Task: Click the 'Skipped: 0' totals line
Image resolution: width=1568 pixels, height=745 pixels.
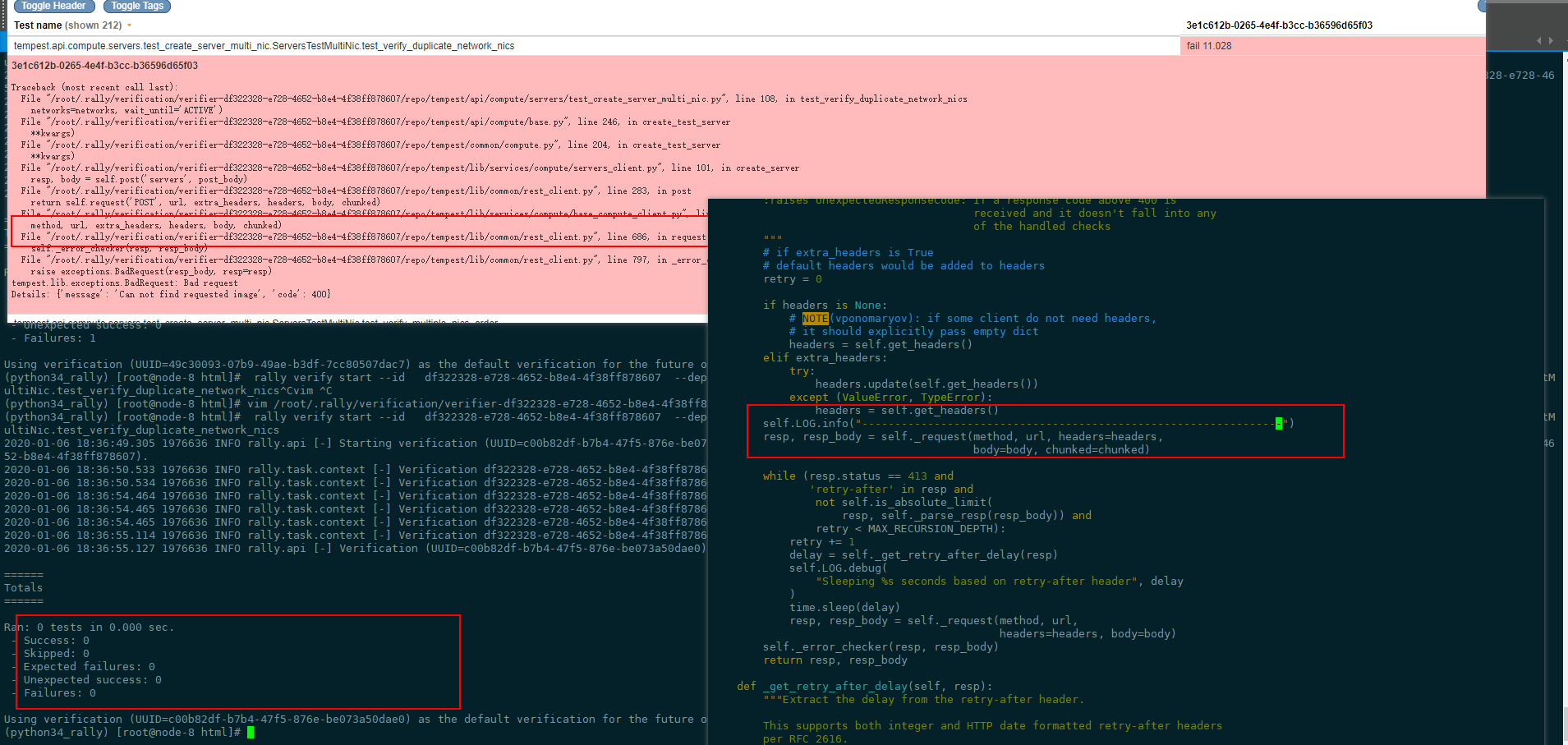Action: [x=56, y=653]
